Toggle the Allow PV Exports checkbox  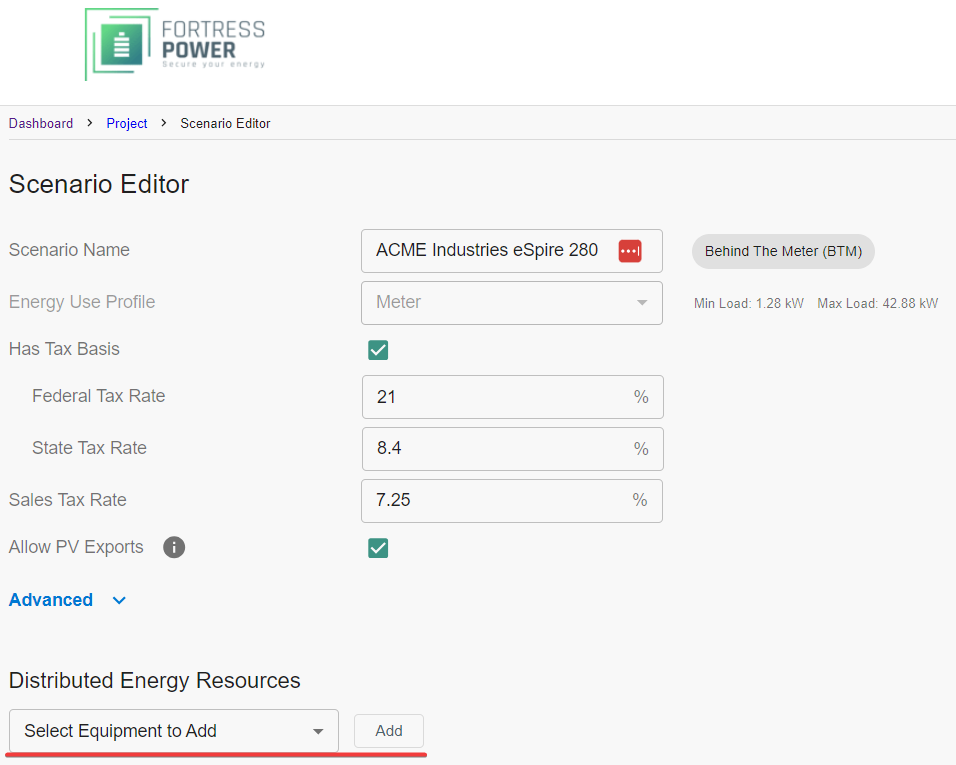[378, 548]
